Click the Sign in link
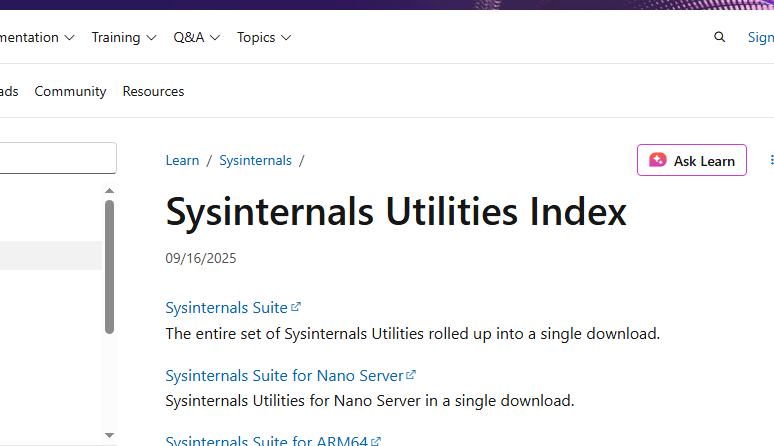Screen dimensions: 774x446 (x=761, y=38)
